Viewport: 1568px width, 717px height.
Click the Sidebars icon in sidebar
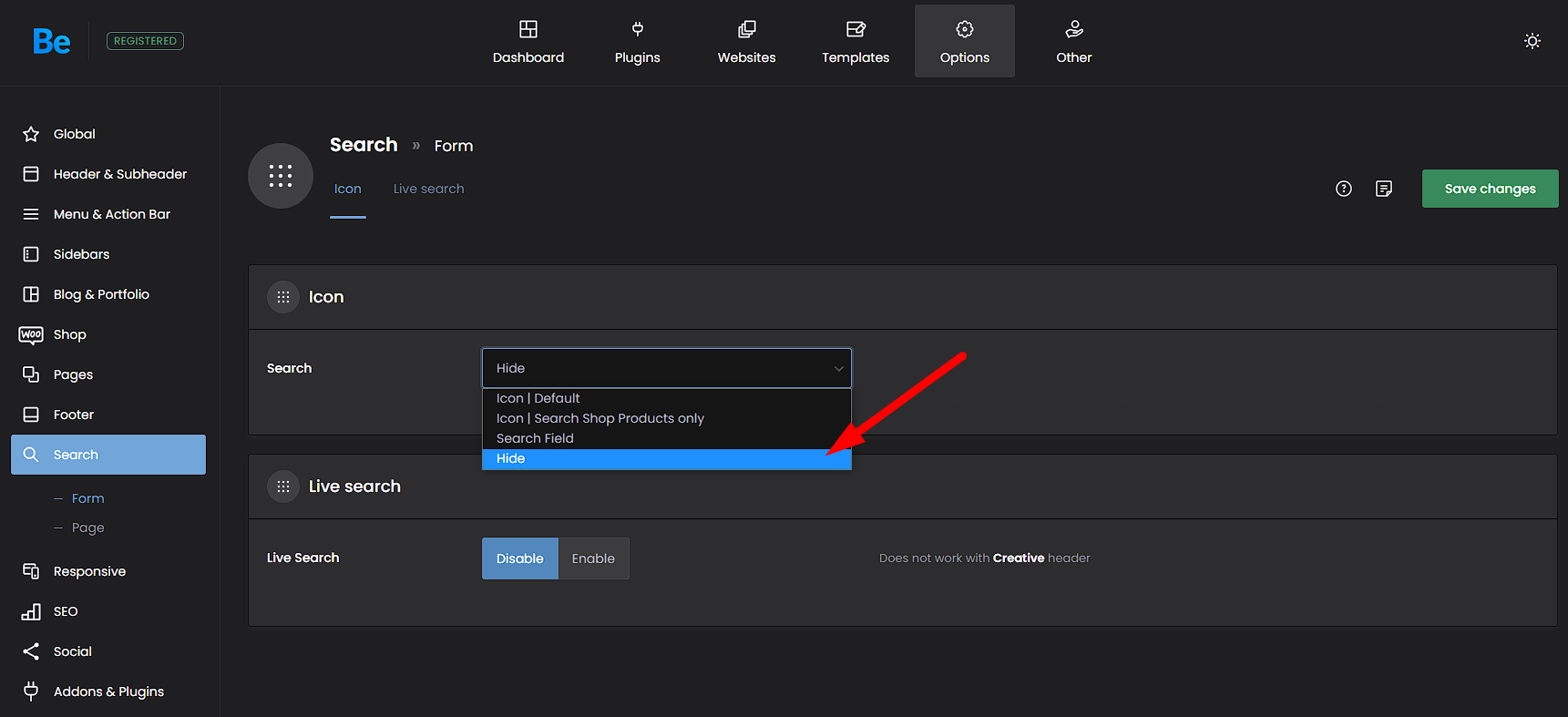(31, 254)
